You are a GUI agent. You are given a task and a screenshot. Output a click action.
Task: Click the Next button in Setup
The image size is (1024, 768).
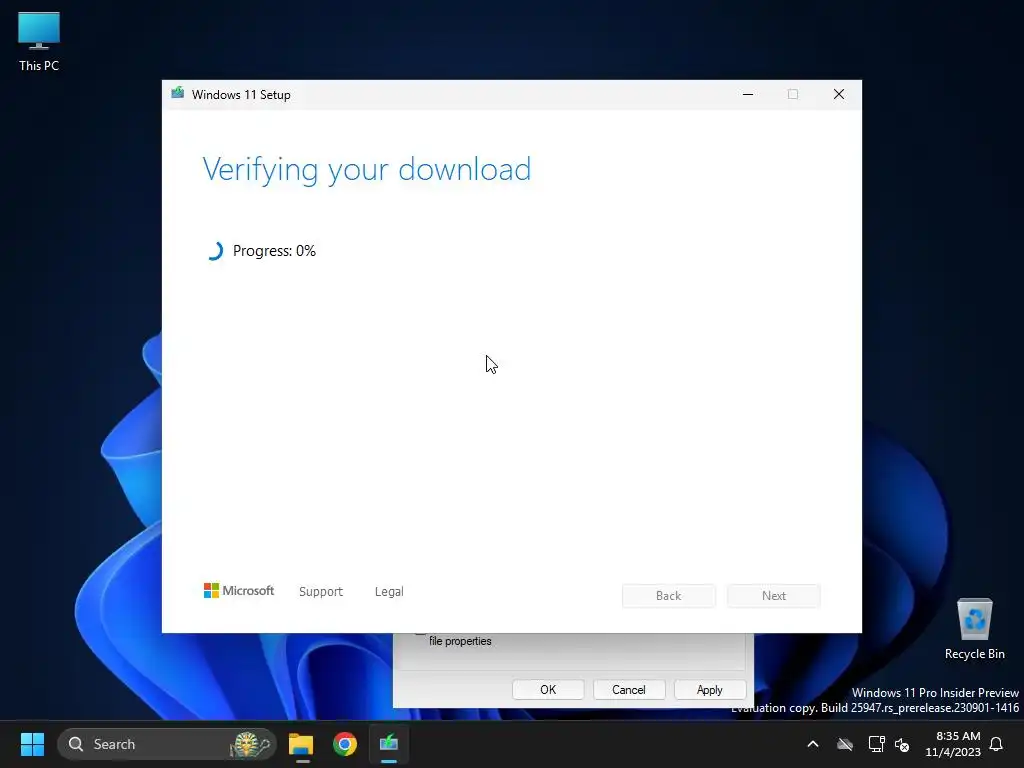774,596
